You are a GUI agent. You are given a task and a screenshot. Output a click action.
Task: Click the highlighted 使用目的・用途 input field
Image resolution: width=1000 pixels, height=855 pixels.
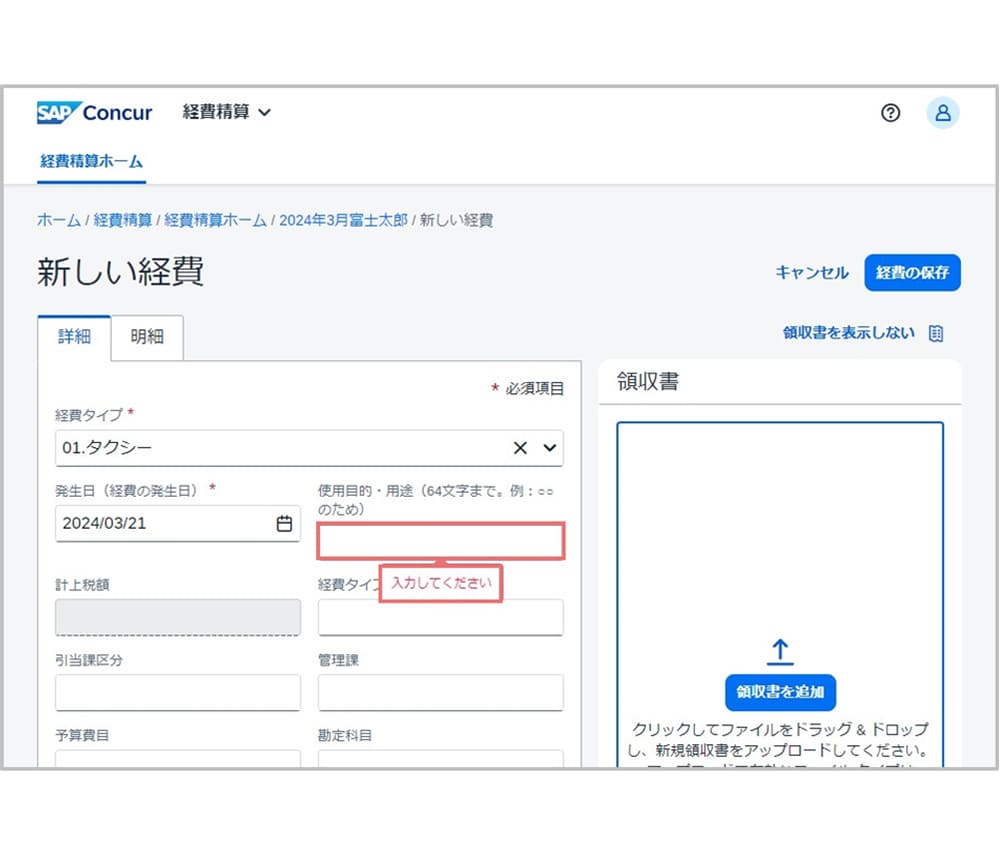pos(440,540)
